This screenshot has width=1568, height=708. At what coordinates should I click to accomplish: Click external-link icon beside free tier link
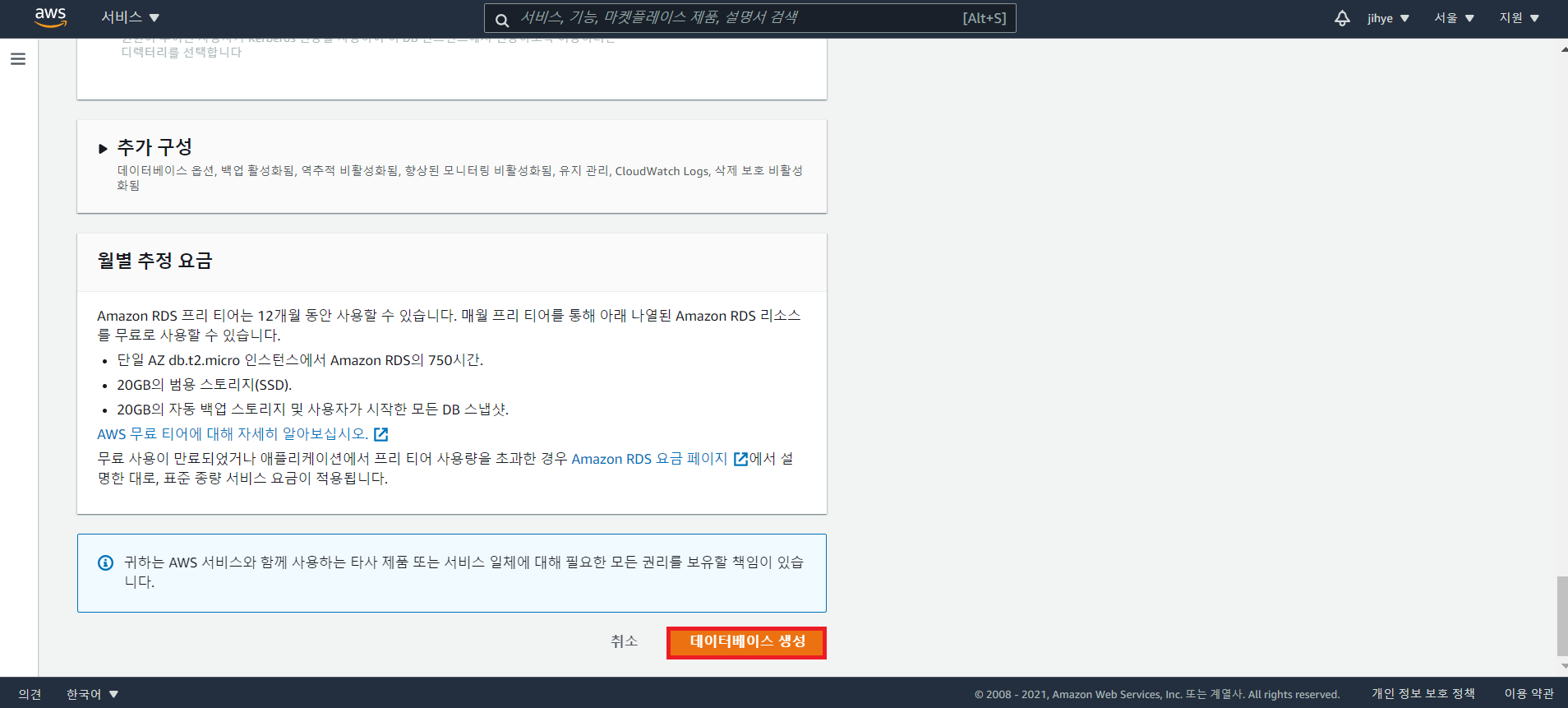pos(380,434)
